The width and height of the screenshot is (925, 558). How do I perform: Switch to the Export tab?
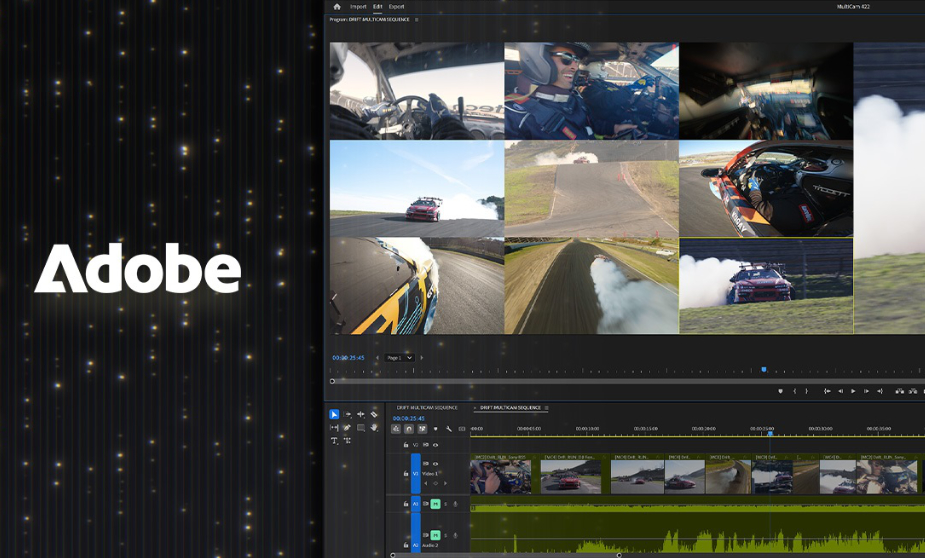pyautogui.click(x=397, y=7)
